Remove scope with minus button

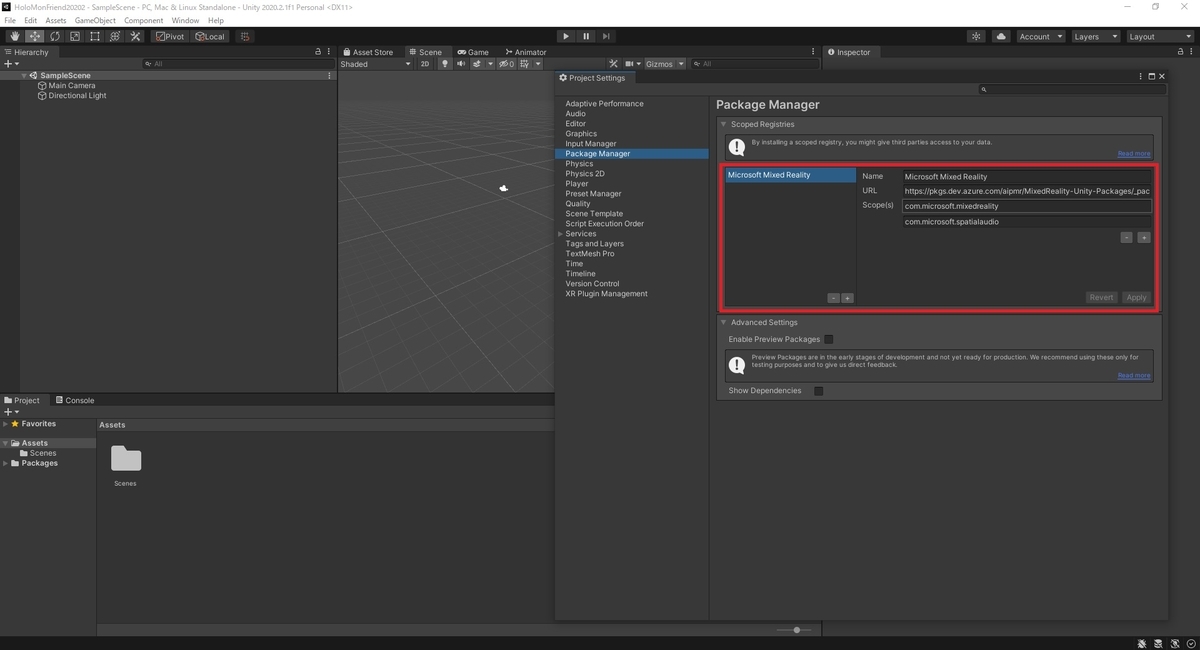point(1126,238)
